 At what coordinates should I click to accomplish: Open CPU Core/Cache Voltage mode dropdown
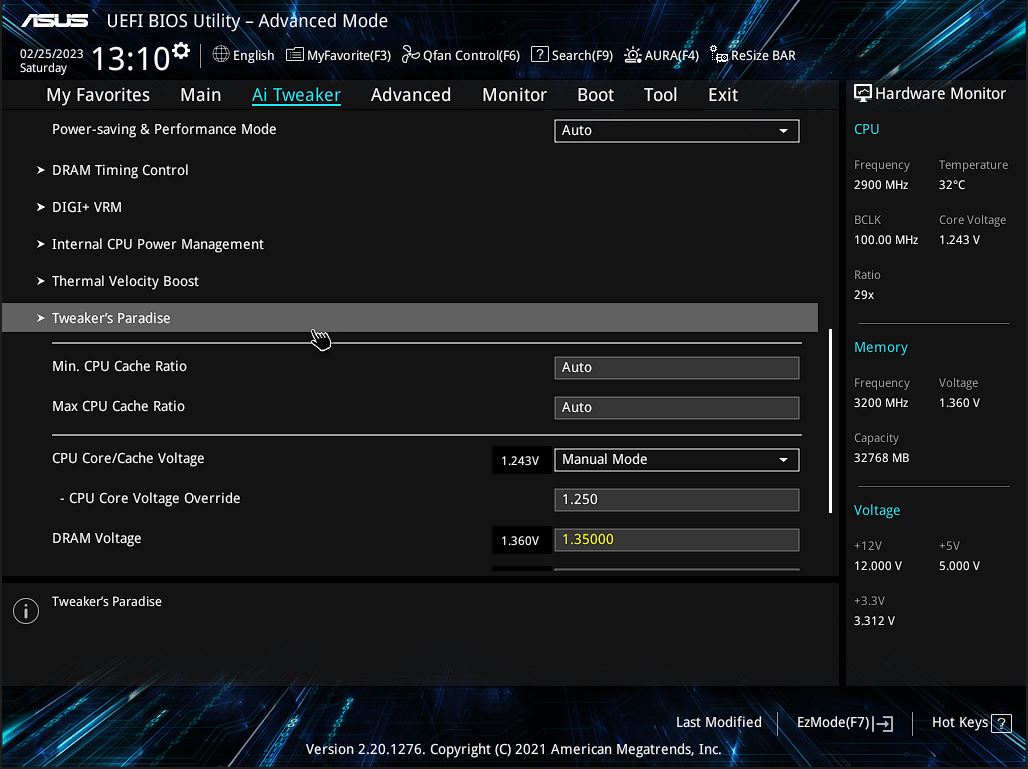pos(677,460)
